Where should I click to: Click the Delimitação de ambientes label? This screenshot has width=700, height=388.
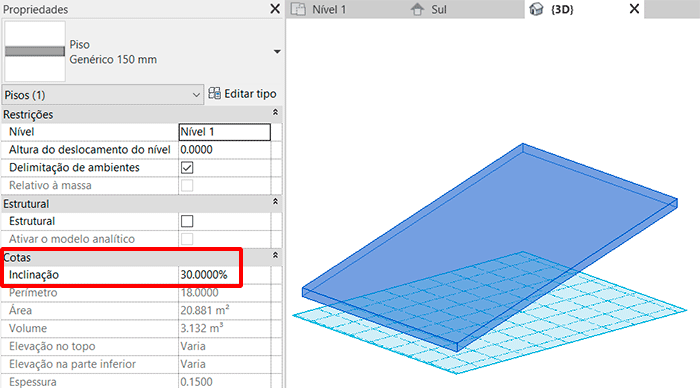[x=74, y=168]
